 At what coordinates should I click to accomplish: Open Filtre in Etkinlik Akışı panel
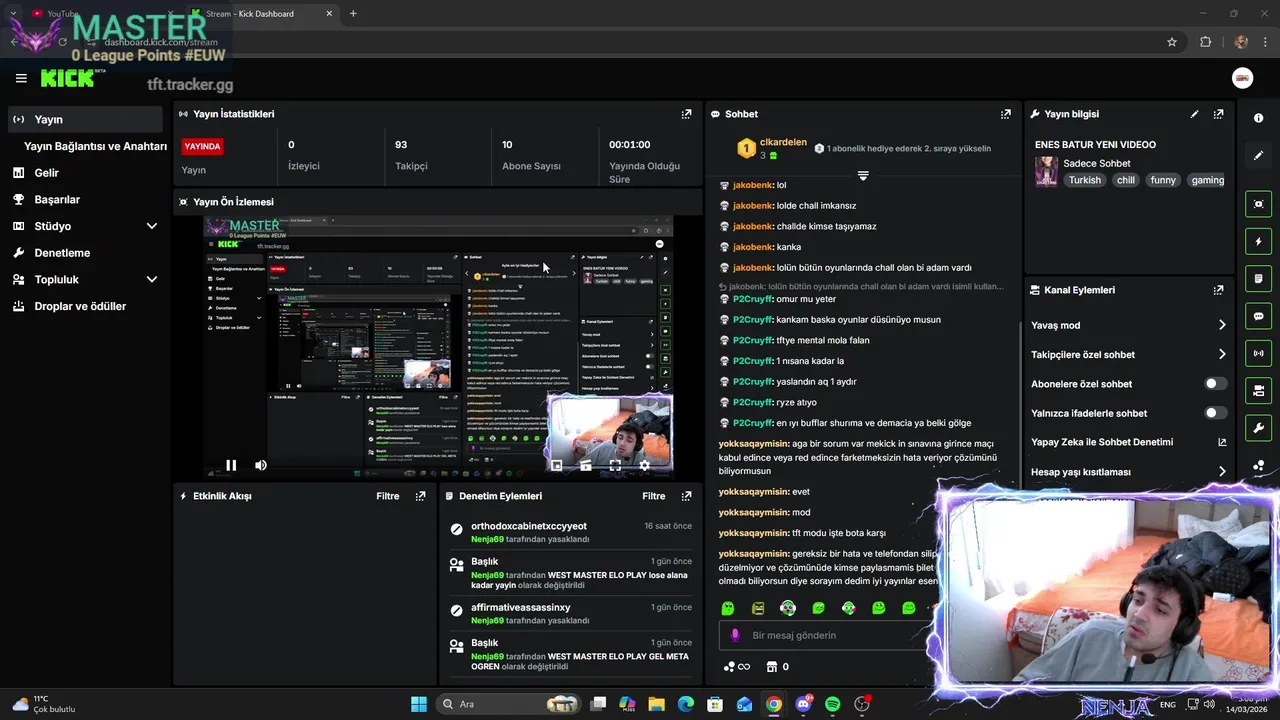click(x=387, y=496)
